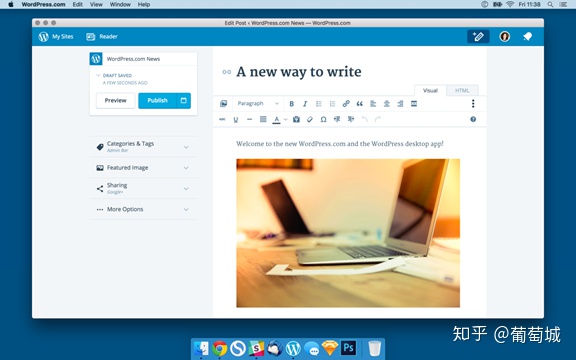Increase indent of the paragraph
This screenshot has height=360, width=576.
click(351, 119)
